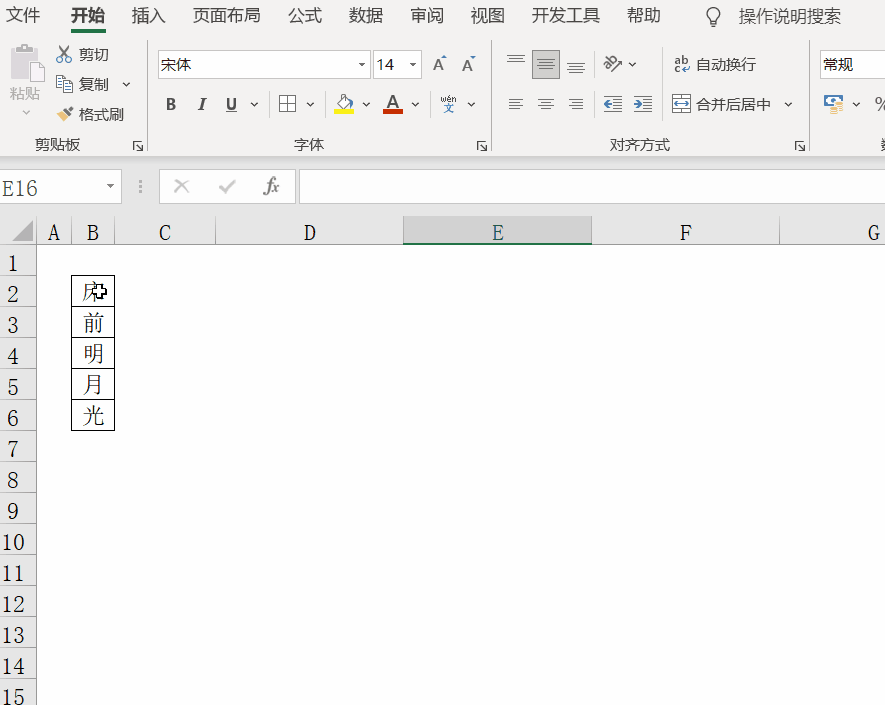
Task: Center text horizontally
Action: pyautogui.click(x=546, y=104)
